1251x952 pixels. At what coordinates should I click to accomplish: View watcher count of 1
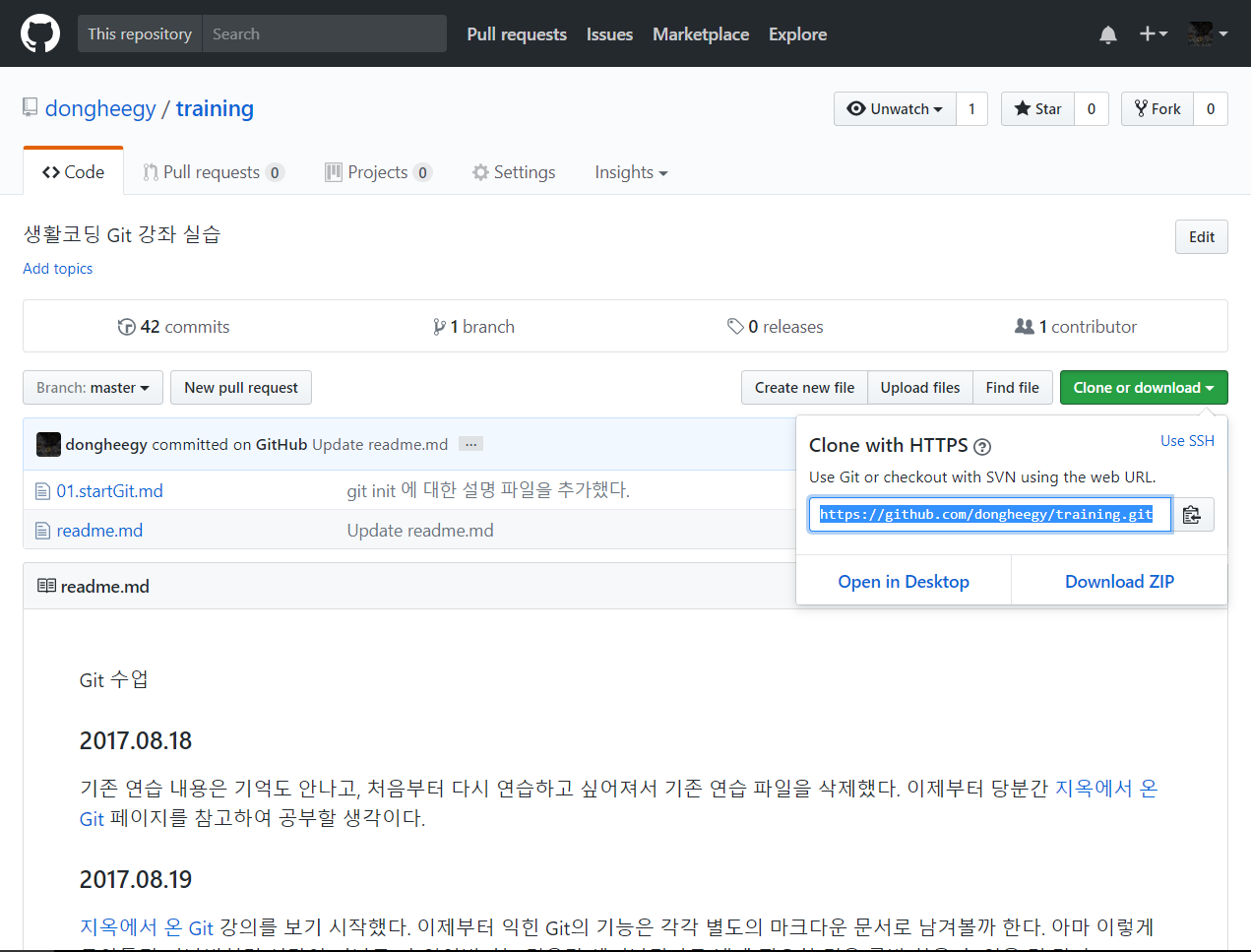[x=971, y=108]
